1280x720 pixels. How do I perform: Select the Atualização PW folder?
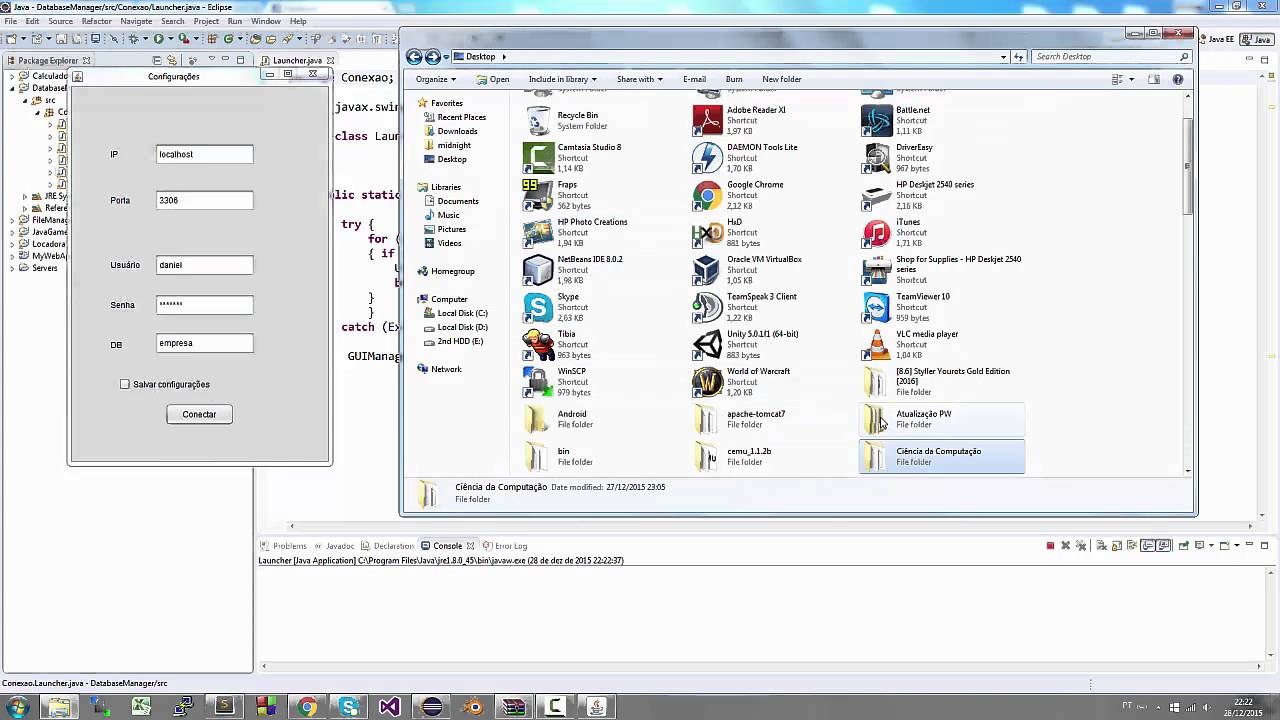coord(941,419)
